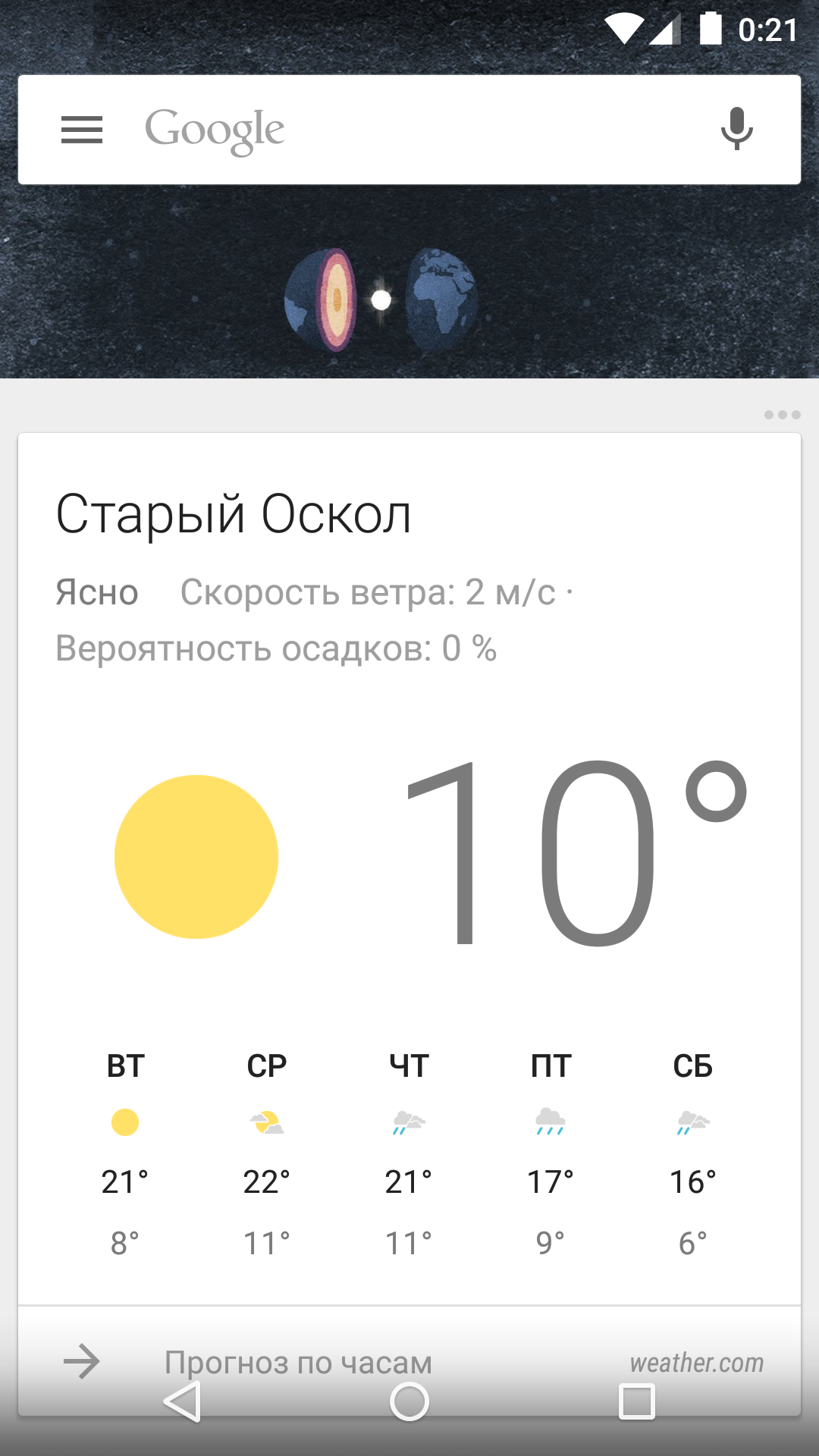Tap the 10° current temperature
819x1456 pixels.
[x=576, y=853]
